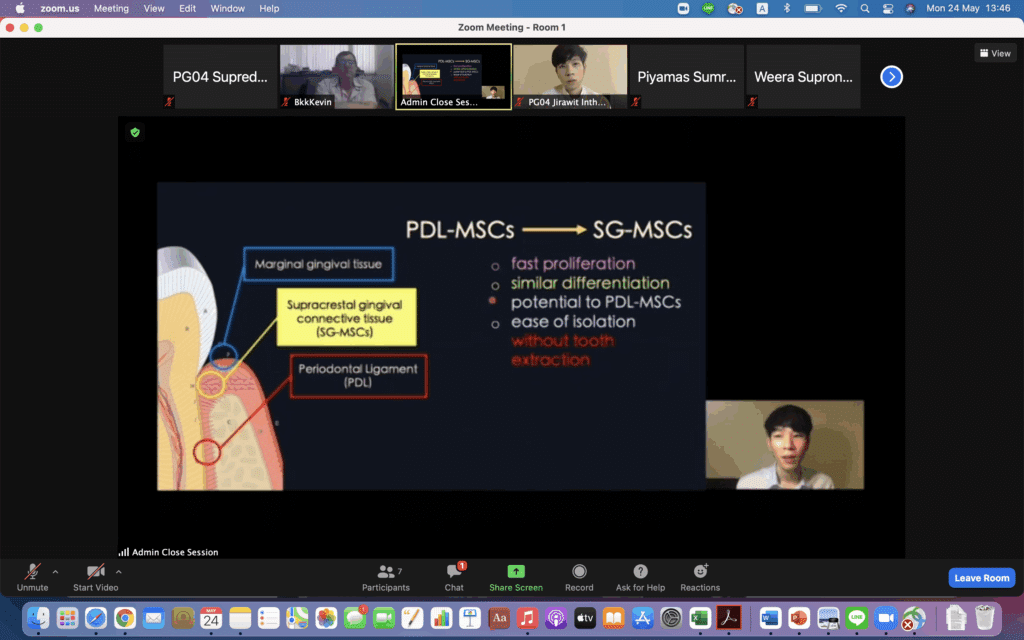Open the Edit menu
Viewport: 1024px width, 640px height.
187,8
